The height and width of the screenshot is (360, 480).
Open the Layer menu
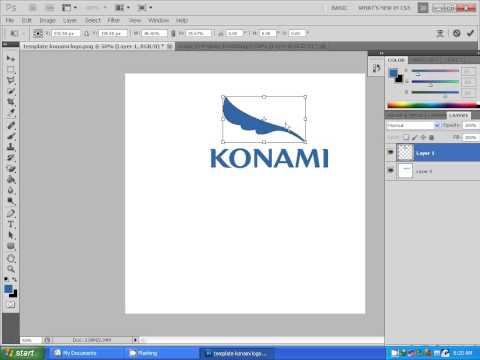[70, 20]
